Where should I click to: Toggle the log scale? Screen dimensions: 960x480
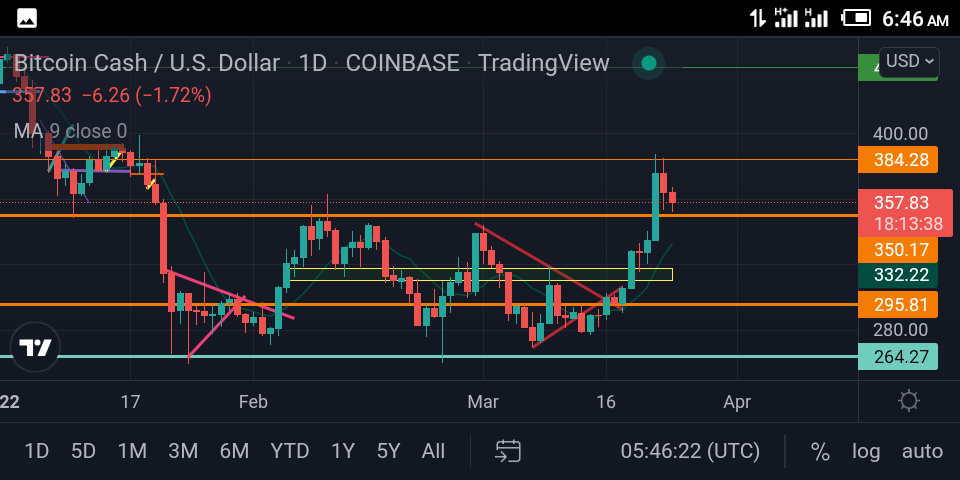click(x=866, y=452)
